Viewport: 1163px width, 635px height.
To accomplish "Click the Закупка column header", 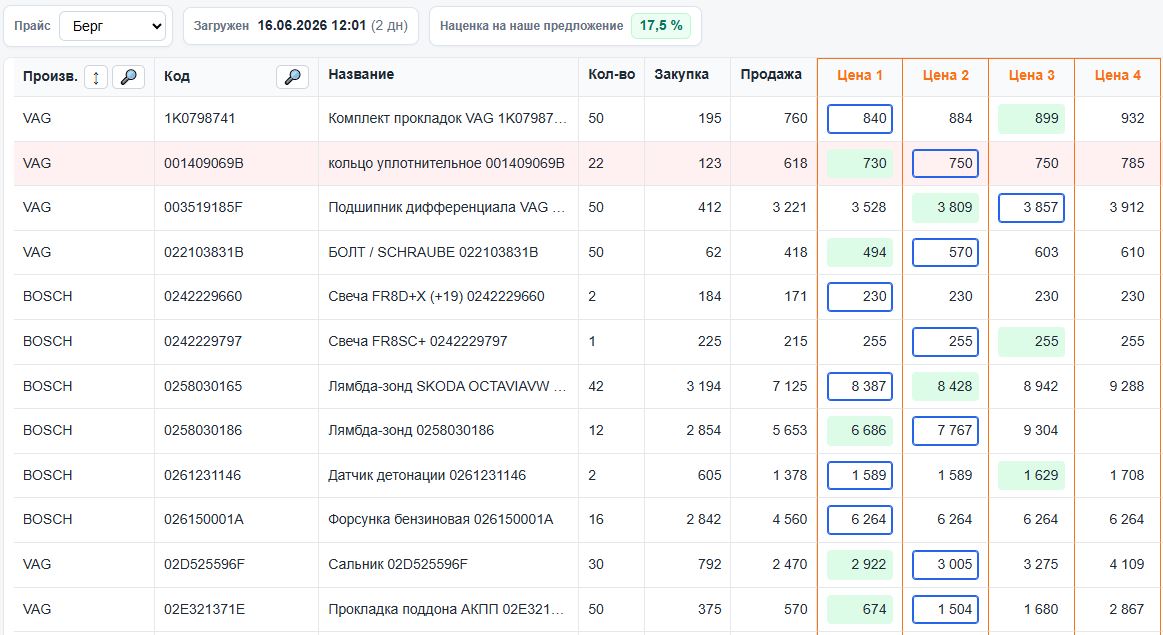I will (682, 74).
